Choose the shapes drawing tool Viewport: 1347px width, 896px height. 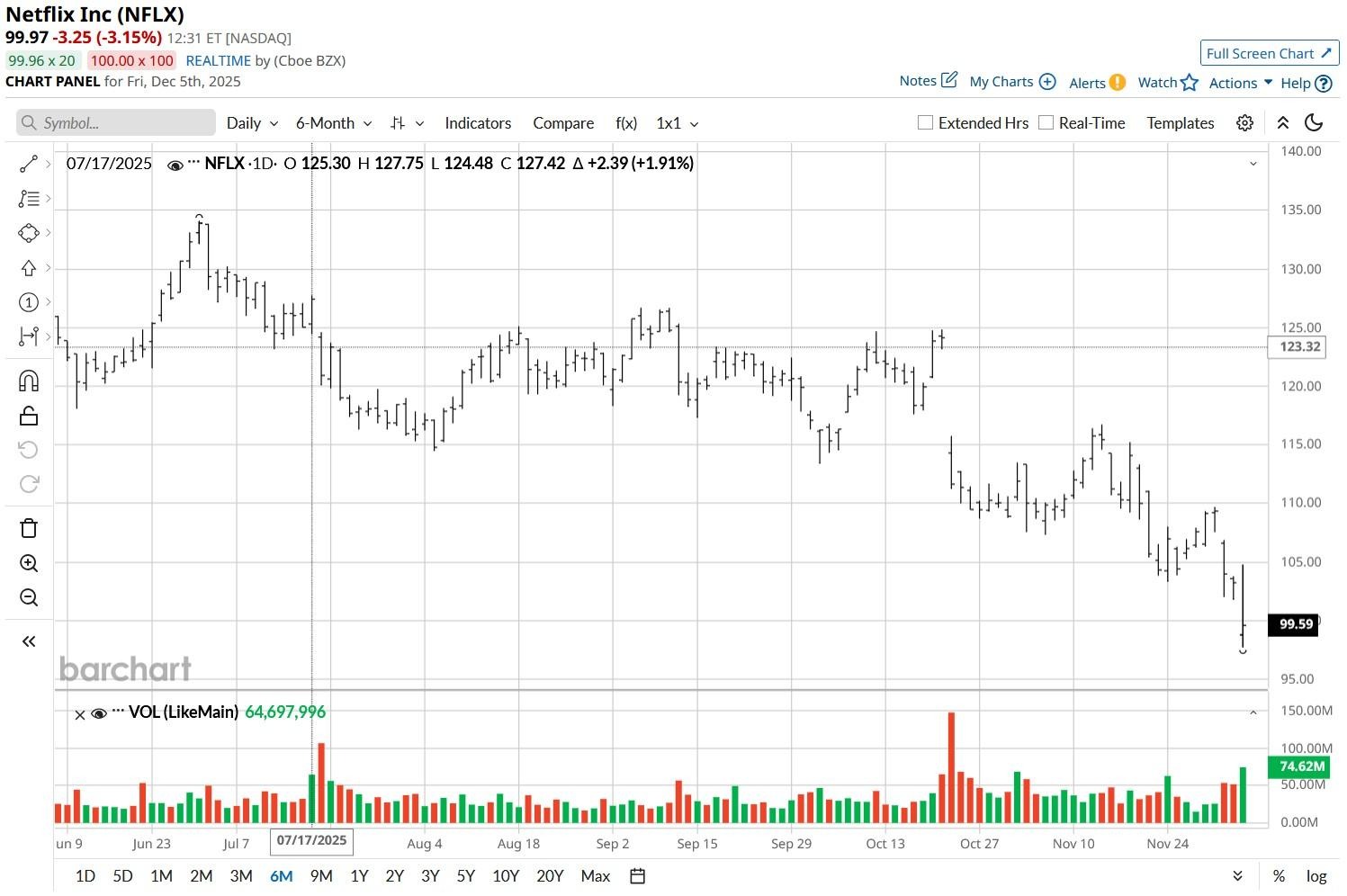29,233
